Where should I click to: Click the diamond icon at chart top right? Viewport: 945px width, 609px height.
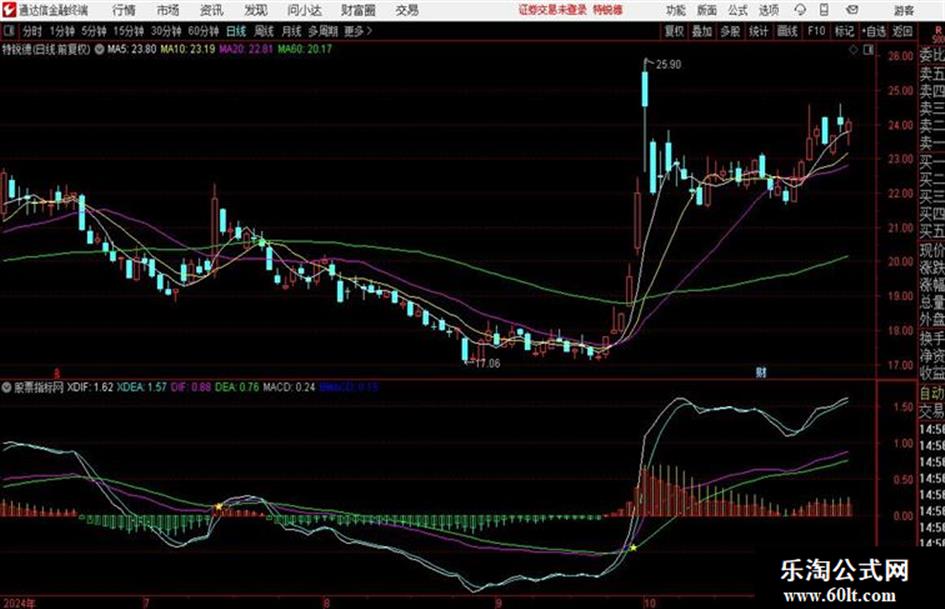click(853, 50)
